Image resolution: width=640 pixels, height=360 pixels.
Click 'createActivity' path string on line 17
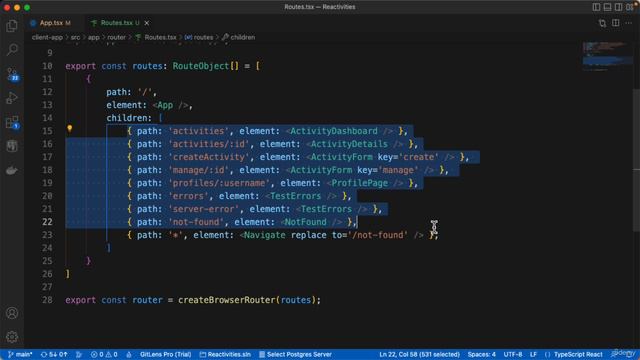point(209,157)
